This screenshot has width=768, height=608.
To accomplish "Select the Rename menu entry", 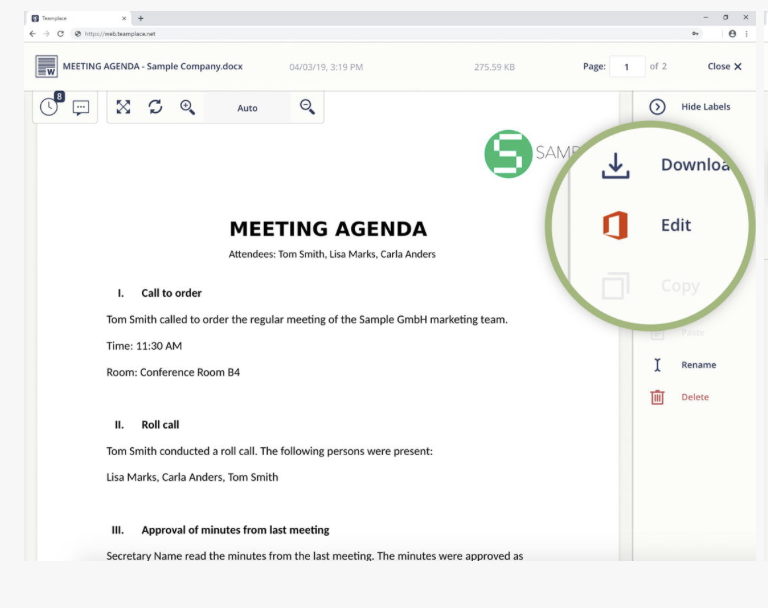I will pyautogui.click(x=698, y=365).
